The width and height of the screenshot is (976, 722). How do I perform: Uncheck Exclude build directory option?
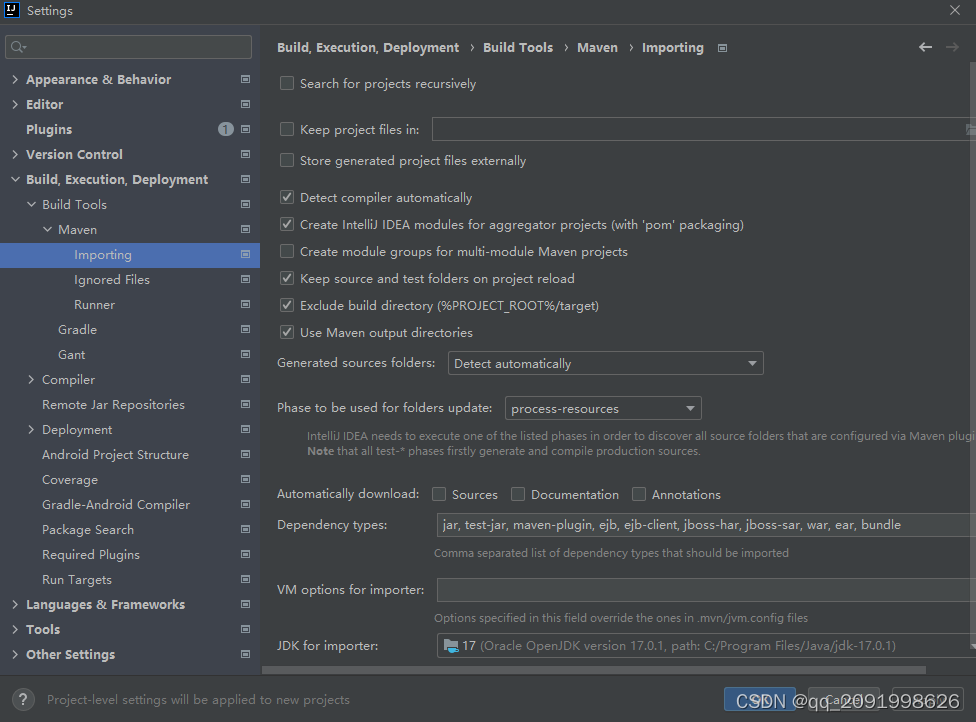(287, 305)
